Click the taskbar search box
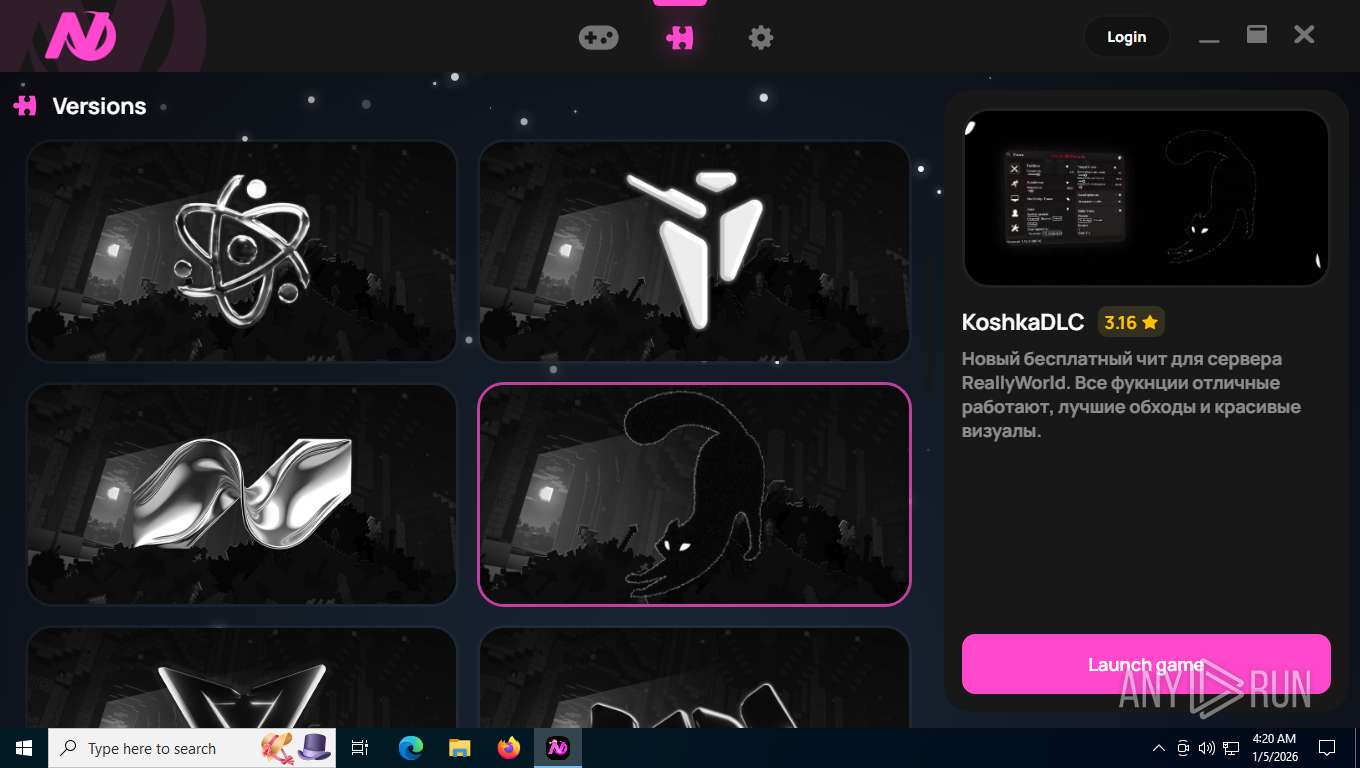Screen dimensions: 1360x768 point(192,748)
